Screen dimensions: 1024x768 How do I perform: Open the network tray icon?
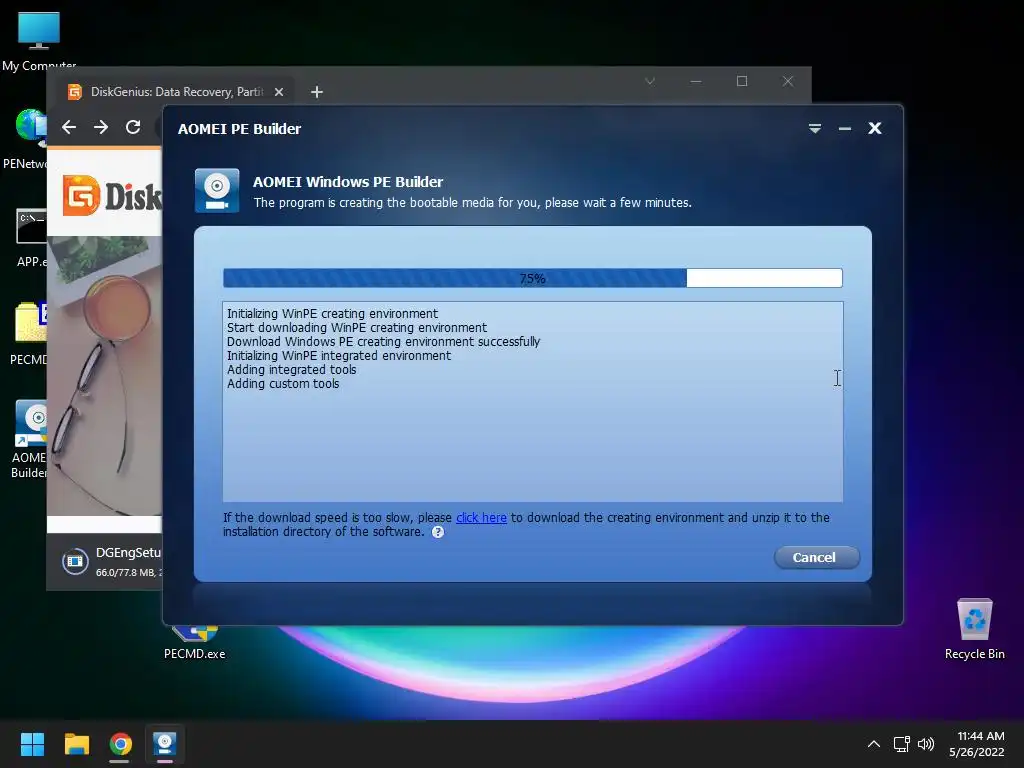902,744
